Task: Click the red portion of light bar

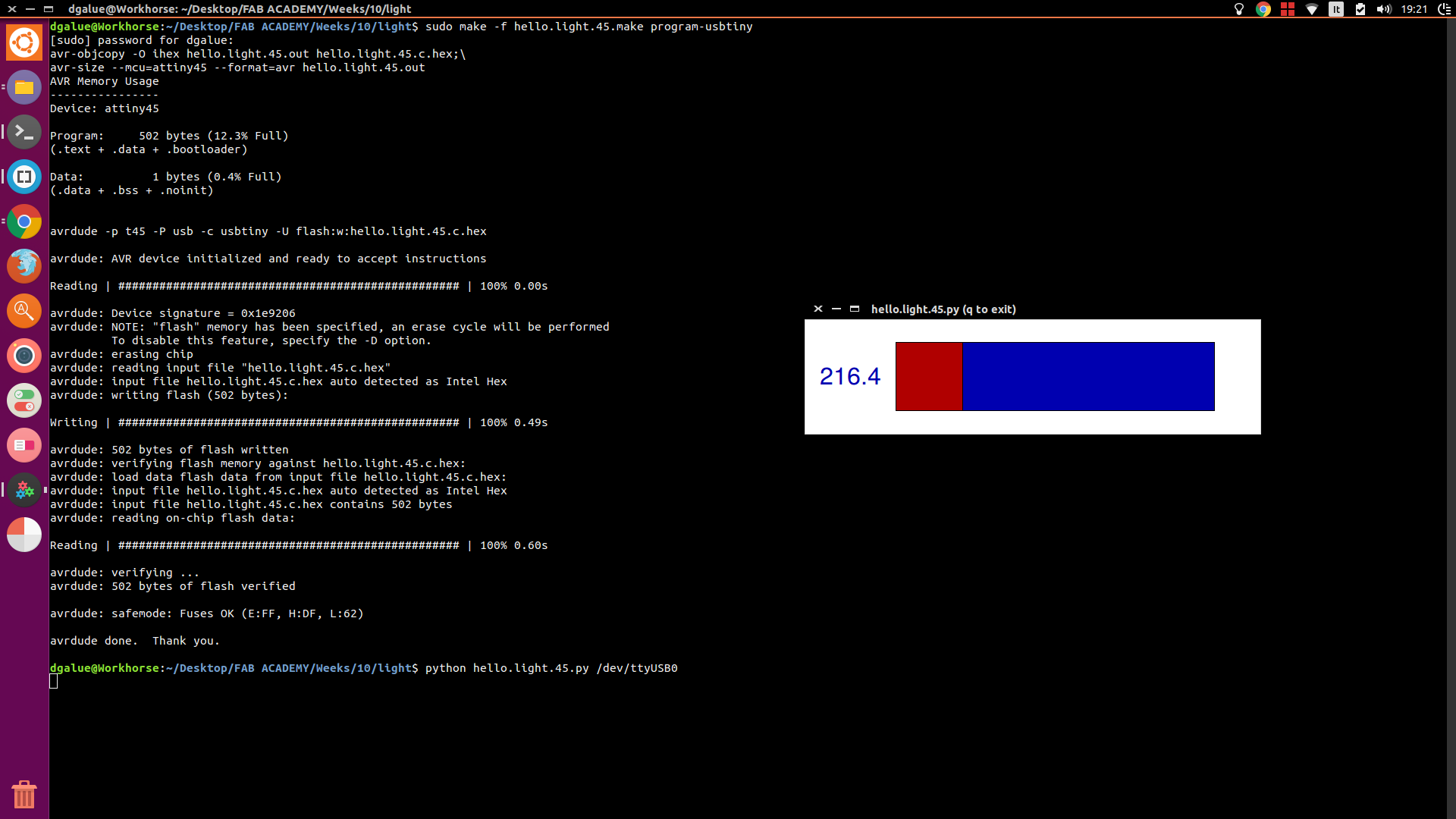Action: (x=928, y=376)
